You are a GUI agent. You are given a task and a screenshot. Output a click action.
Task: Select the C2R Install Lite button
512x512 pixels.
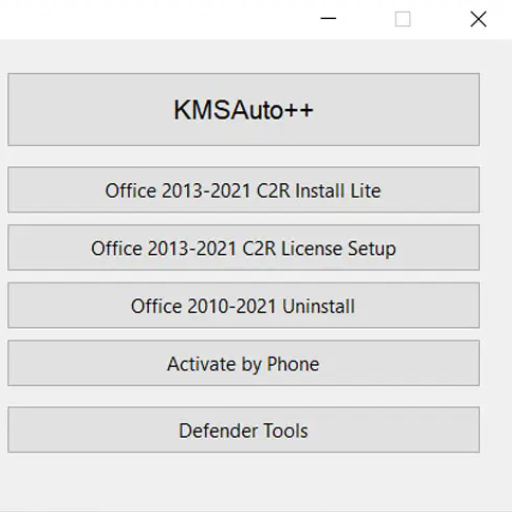click(244, 190)
